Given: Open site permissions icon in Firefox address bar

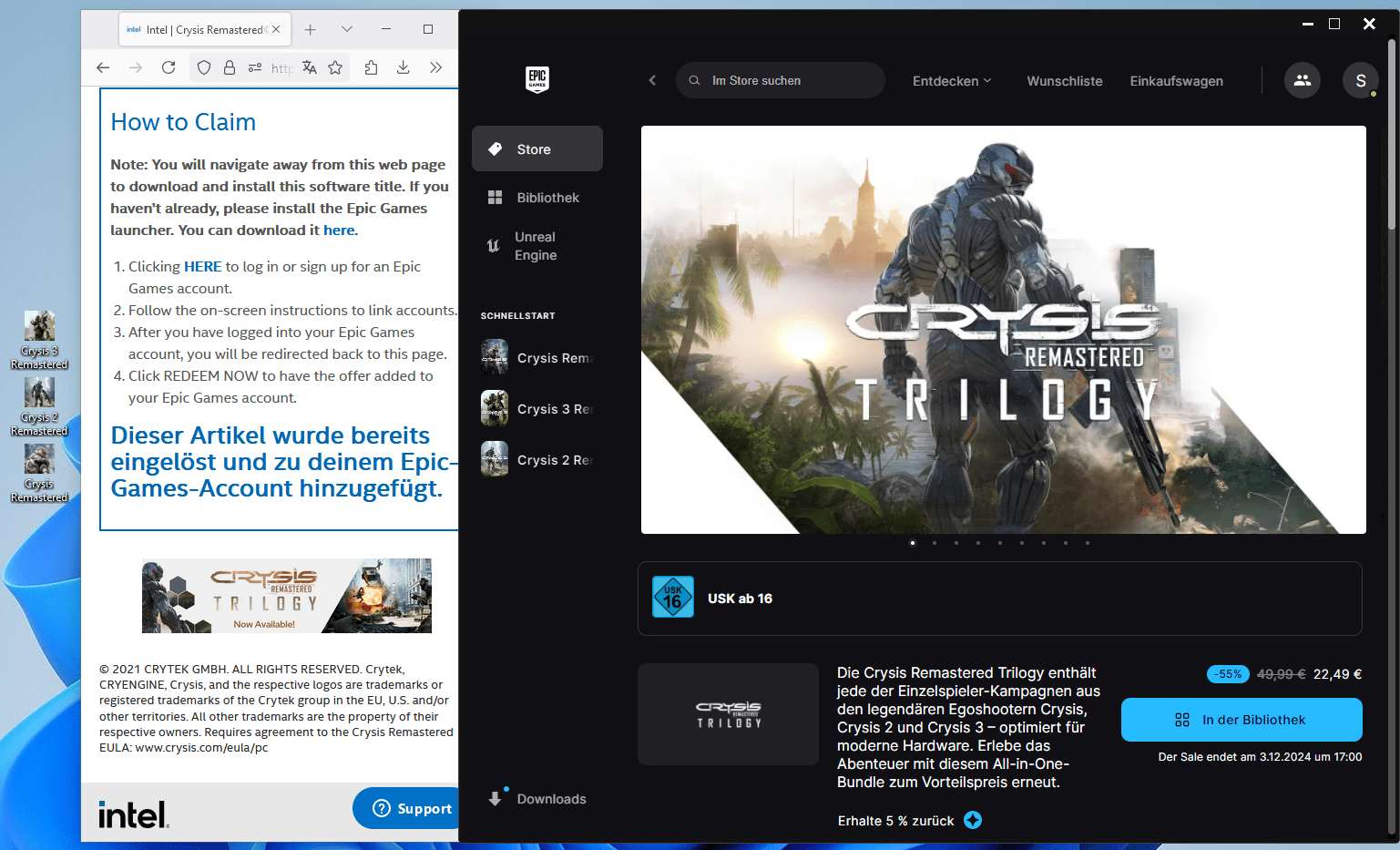Looking at the screenshot, I should (x=255, y=67).
